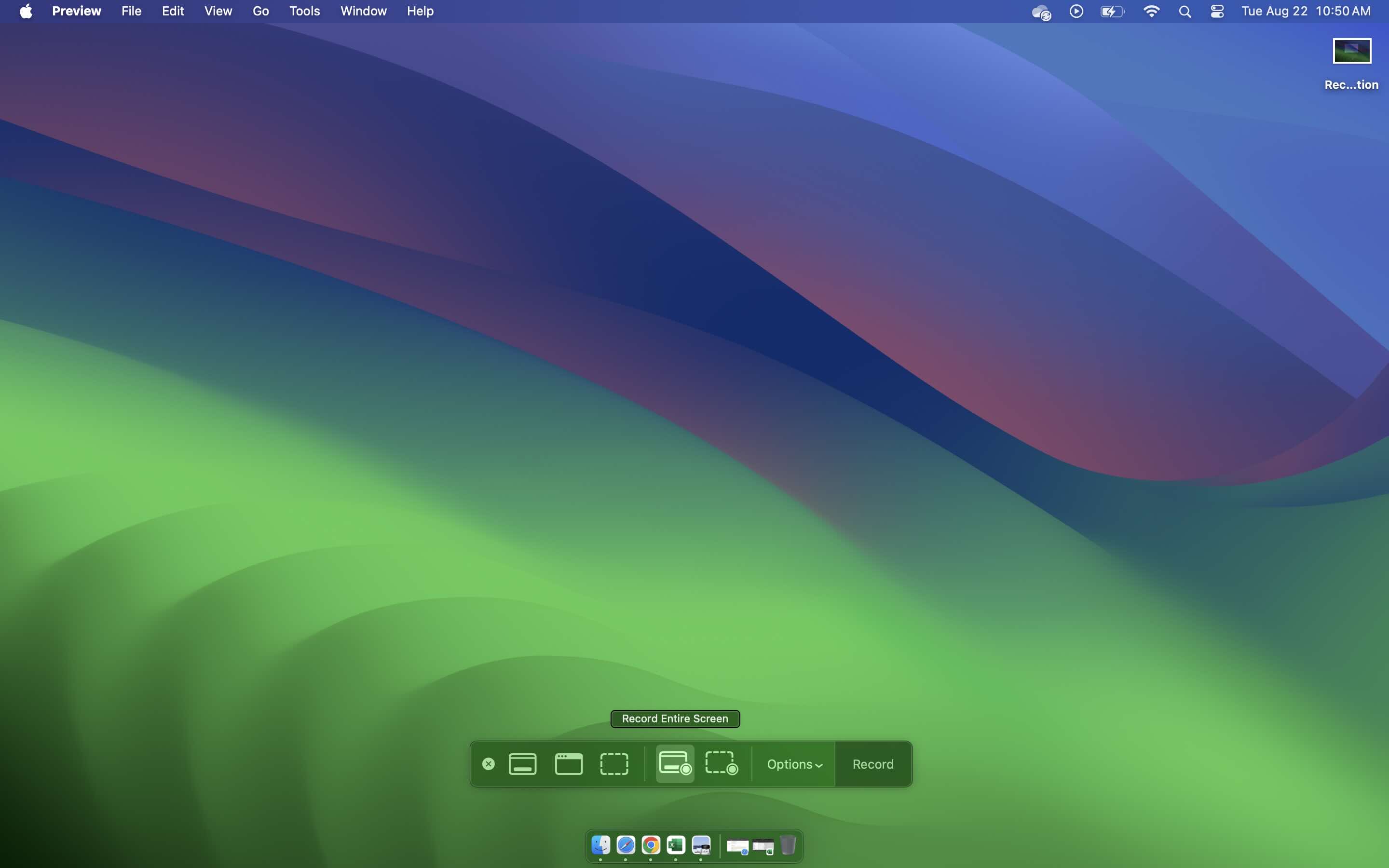Launch Safari from the Dock
This screenshot has width=1389, height=868.
click(626, 845)
